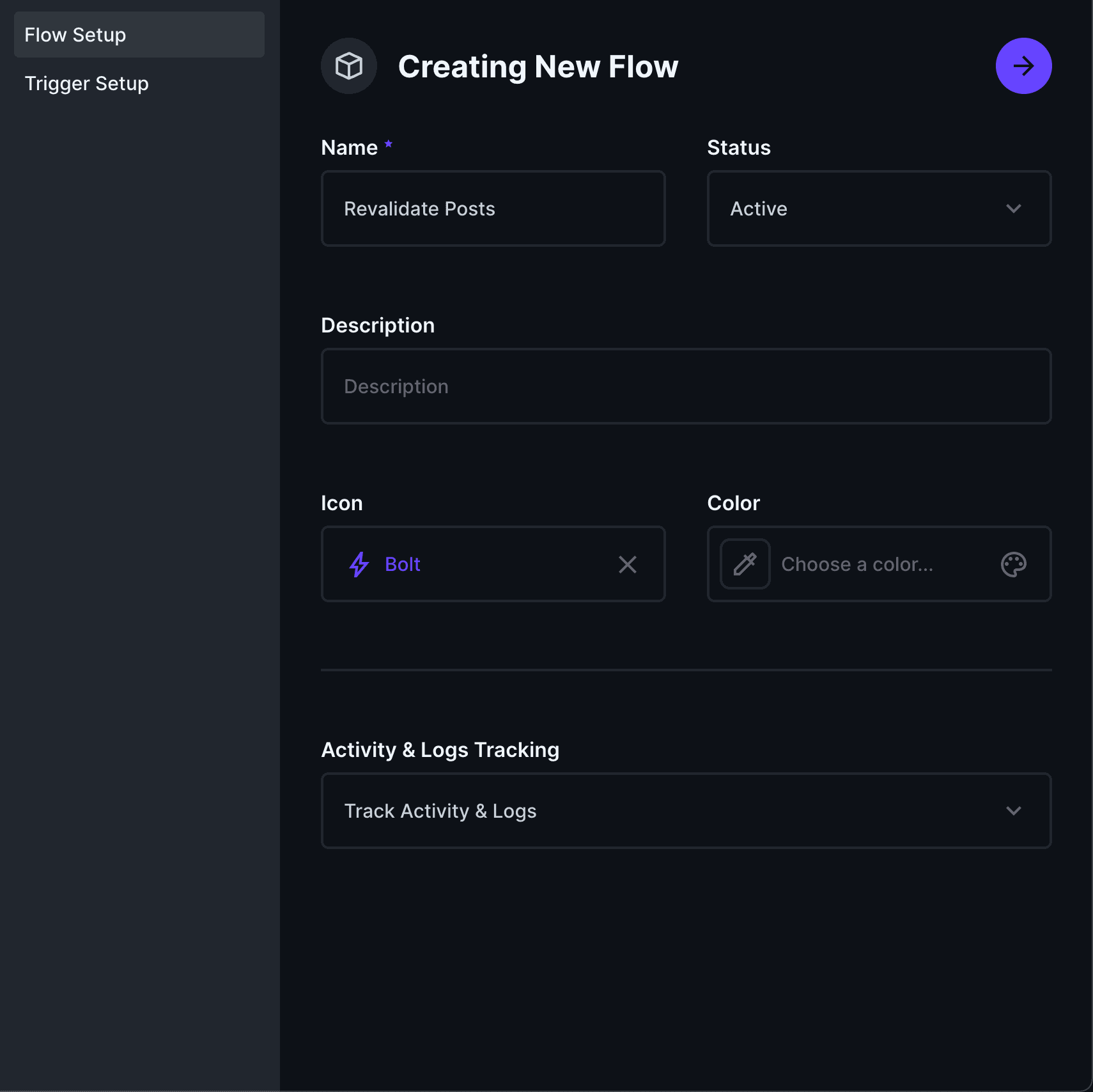Click the Creating New Flow heading
The height and width of the screenshot is (1092, 1093).
point(538,66)
